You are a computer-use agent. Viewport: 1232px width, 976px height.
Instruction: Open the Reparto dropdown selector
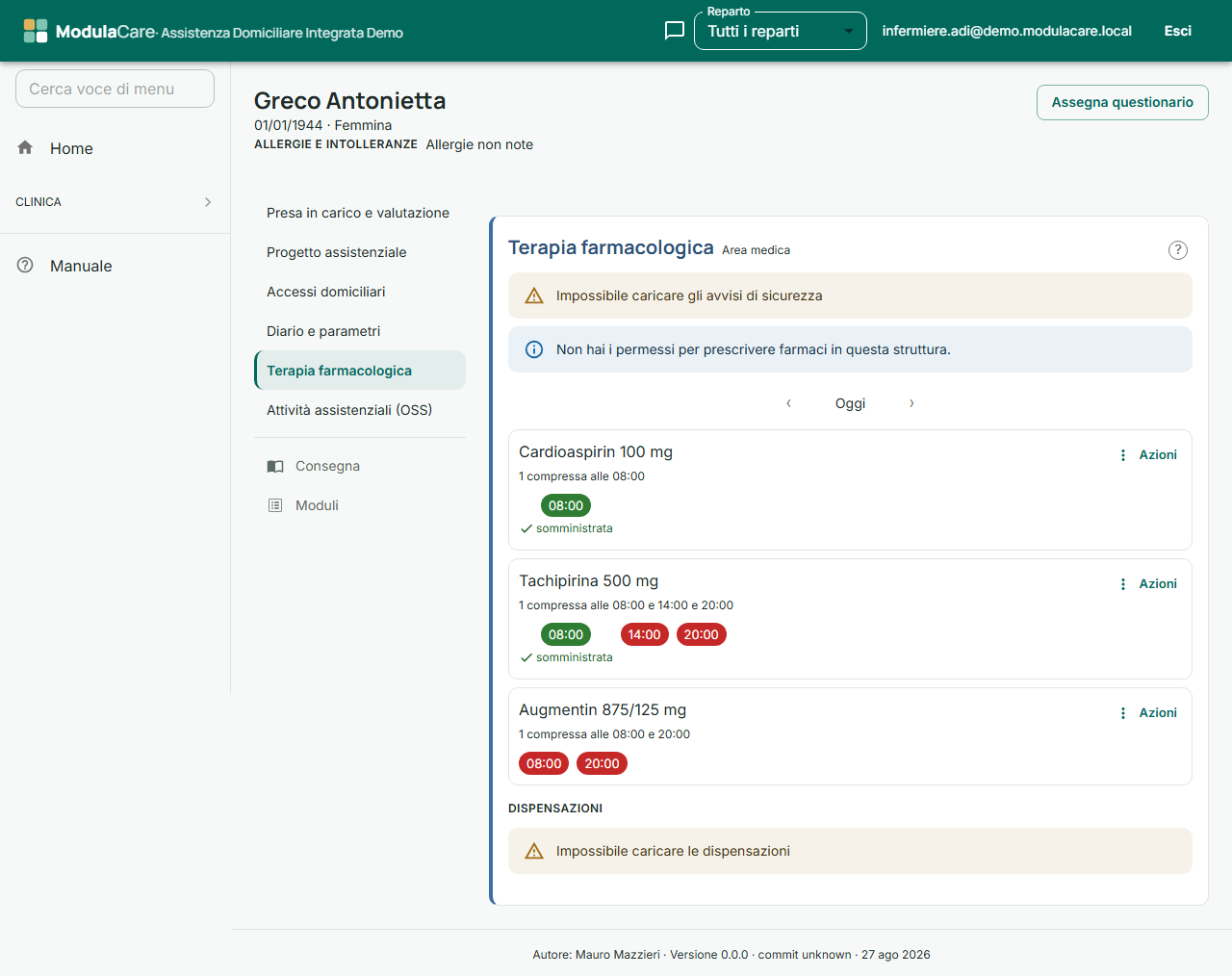(781, 31)
